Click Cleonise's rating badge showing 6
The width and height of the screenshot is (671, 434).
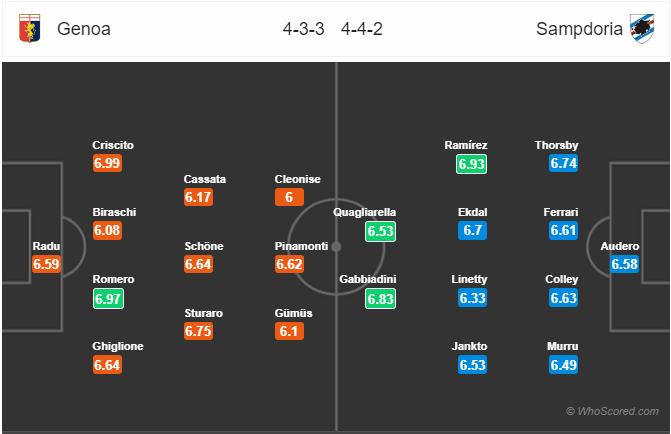click(x=289, y=197)
